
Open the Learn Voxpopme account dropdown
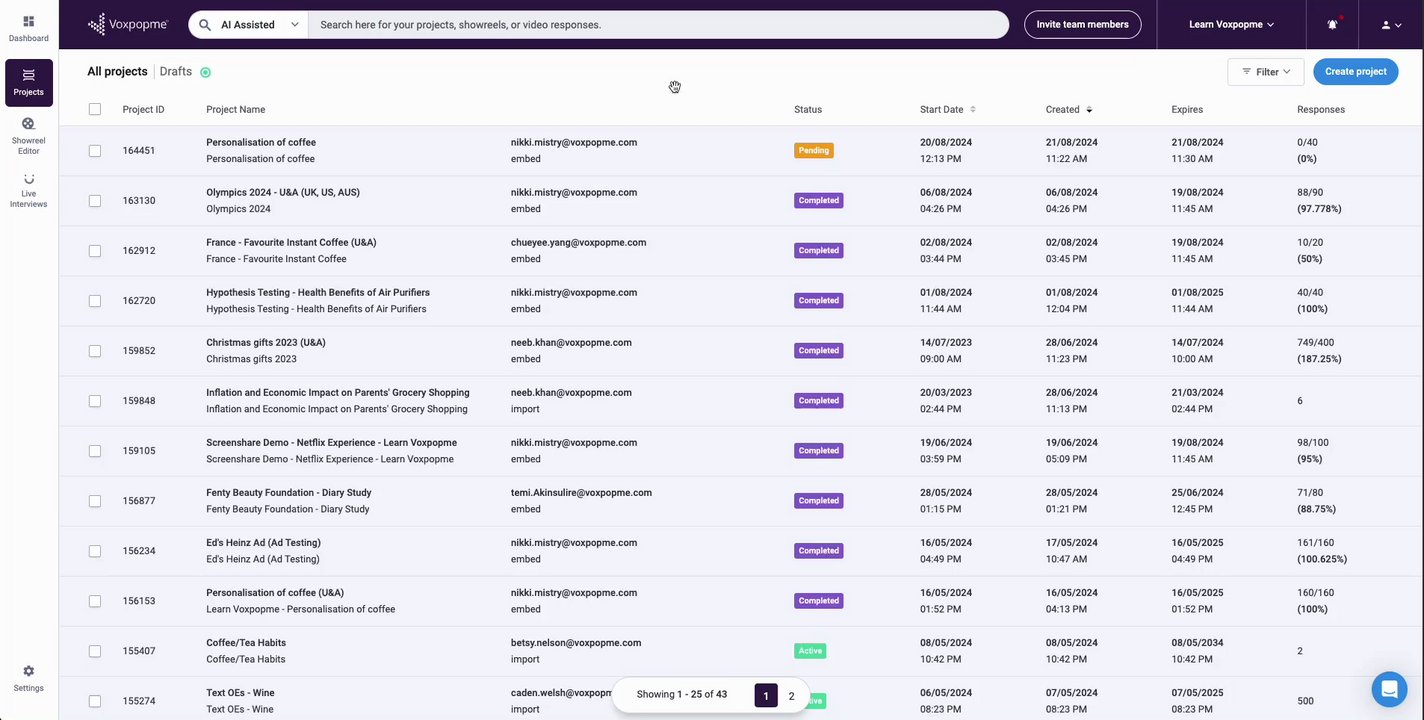point(1231,25)
